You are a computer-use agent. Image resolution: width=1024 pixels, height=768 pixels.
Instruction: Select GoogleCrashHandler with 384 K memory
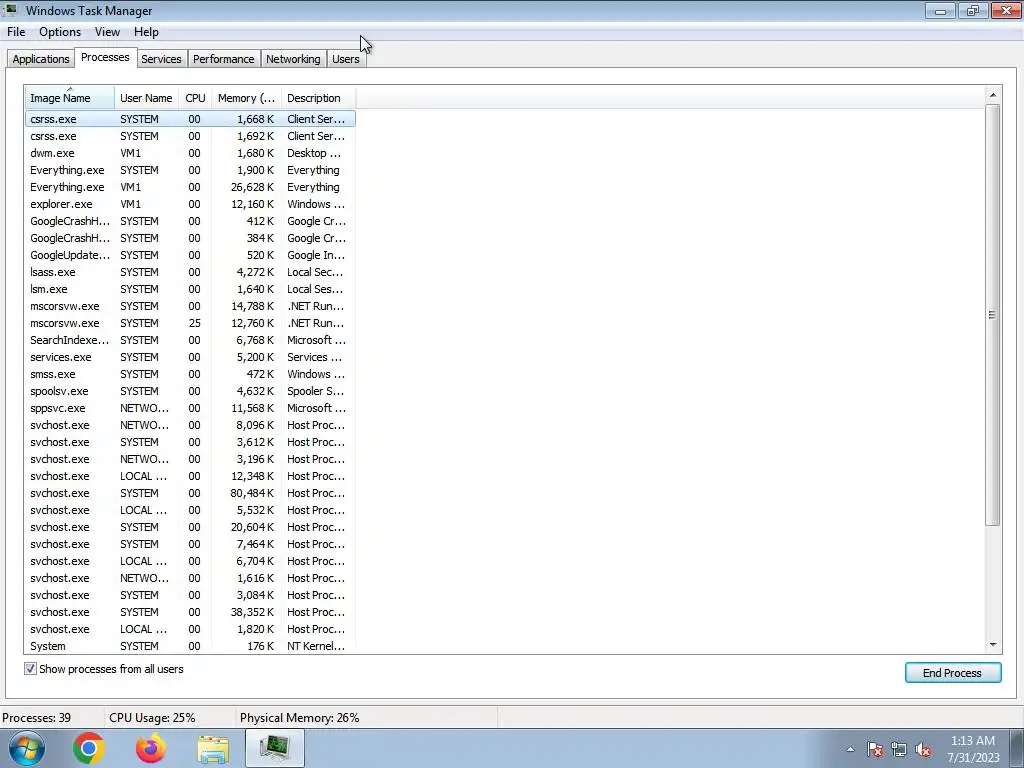(x=190, y=238)
